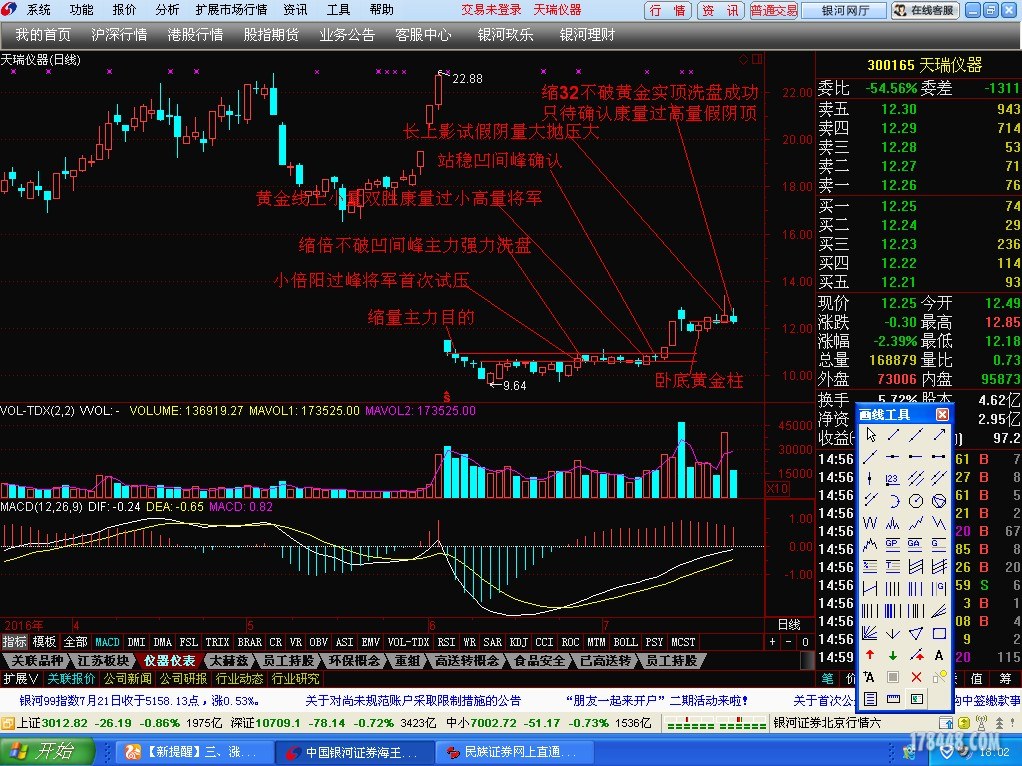This screenshot has width=1022, height=766.
Task: Click the 在线客服 support button
Action: click(926, 10)
